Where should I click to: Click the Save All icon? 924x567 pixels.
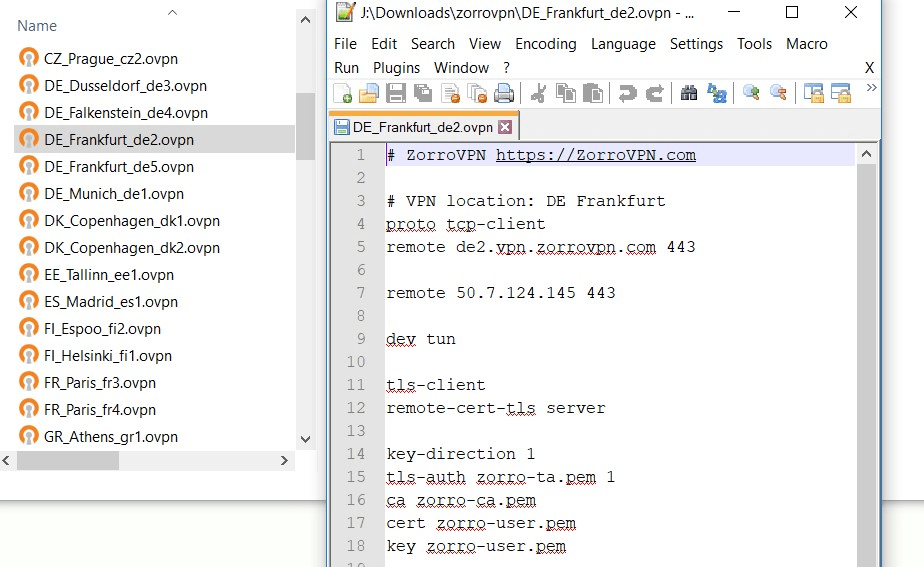[423, 93]
